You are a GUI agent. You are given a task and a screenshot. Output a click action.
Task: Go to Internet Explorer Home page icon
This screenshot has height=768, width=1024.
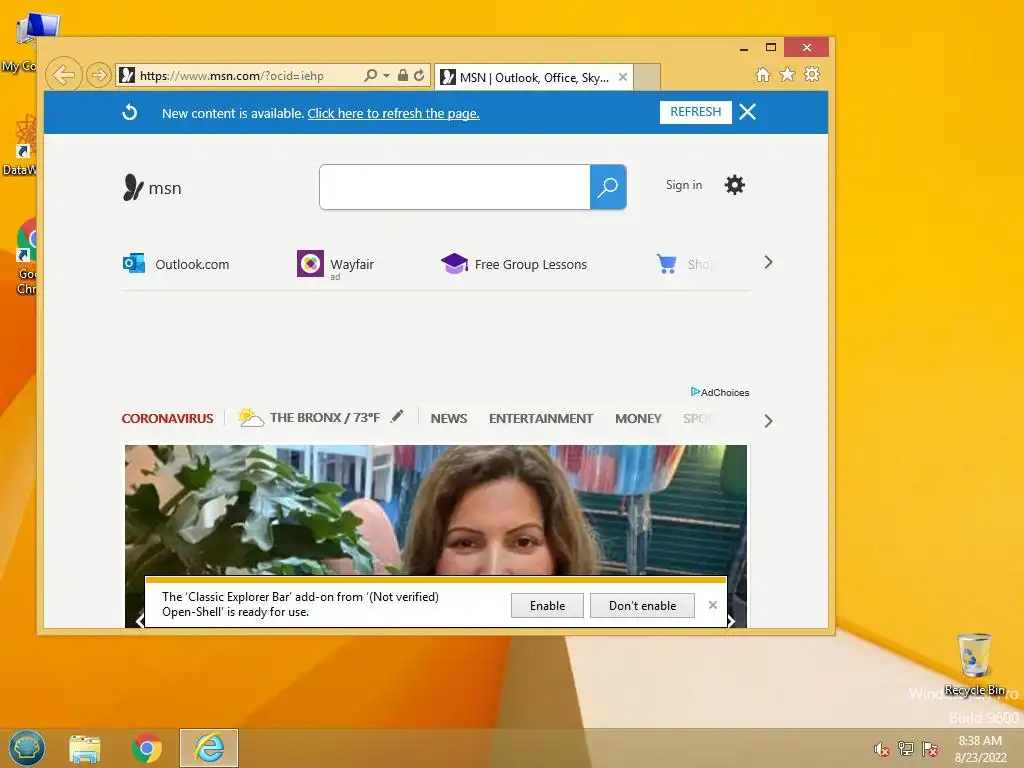click(763, 74)
